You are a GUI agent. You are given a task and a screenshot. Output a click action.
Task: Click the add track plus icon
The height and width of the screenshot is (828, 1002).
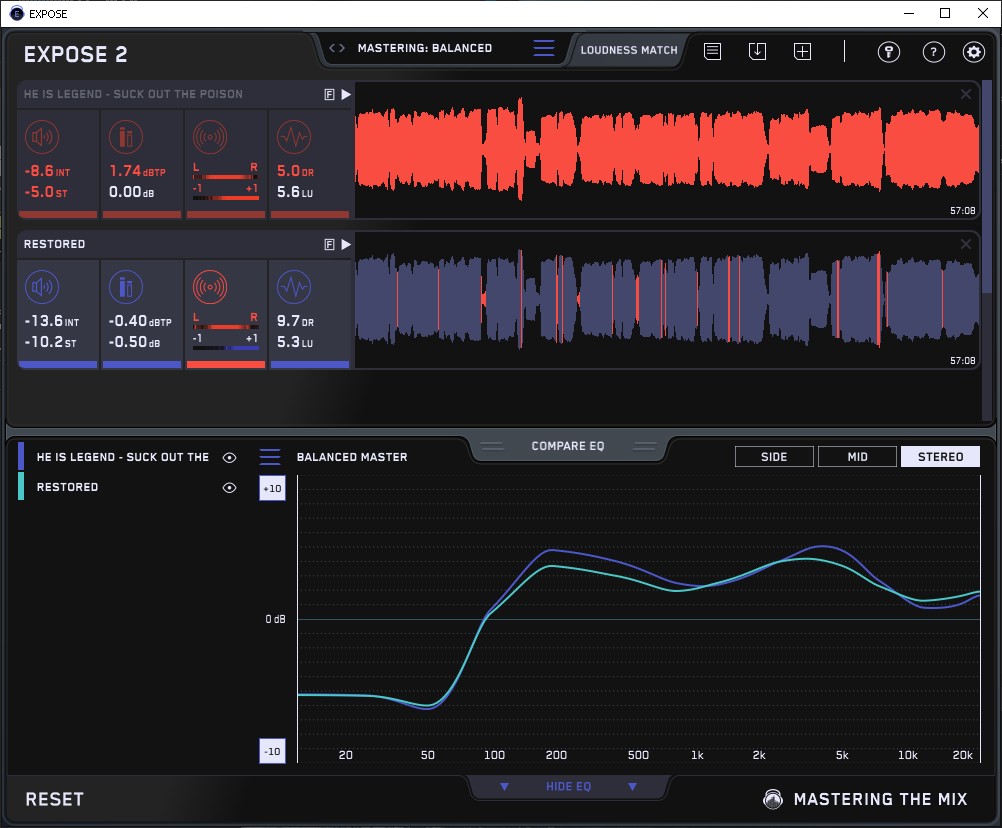point(802,51)
